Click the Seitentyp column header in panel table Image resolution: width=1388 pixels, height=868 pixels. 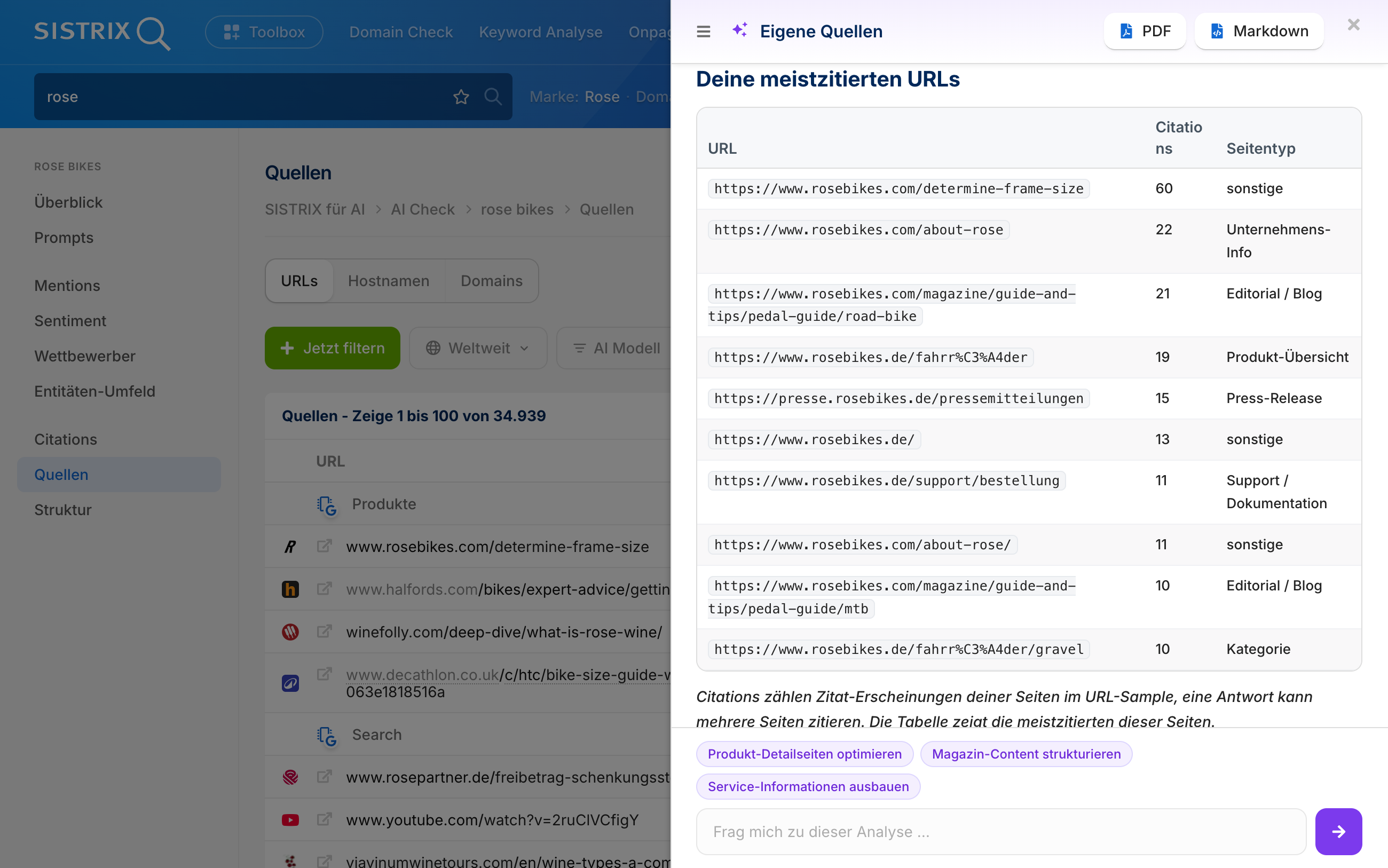click(x=1260, y=149)
